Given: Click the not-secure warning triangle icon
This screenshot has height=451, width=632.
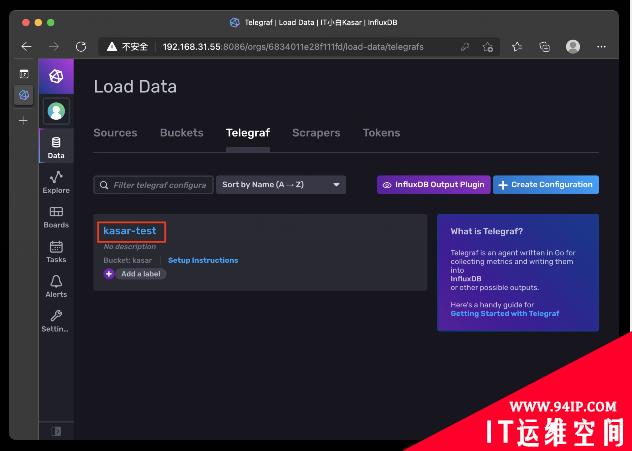Looking at the screenshot, I should click(x=112, y=47).
